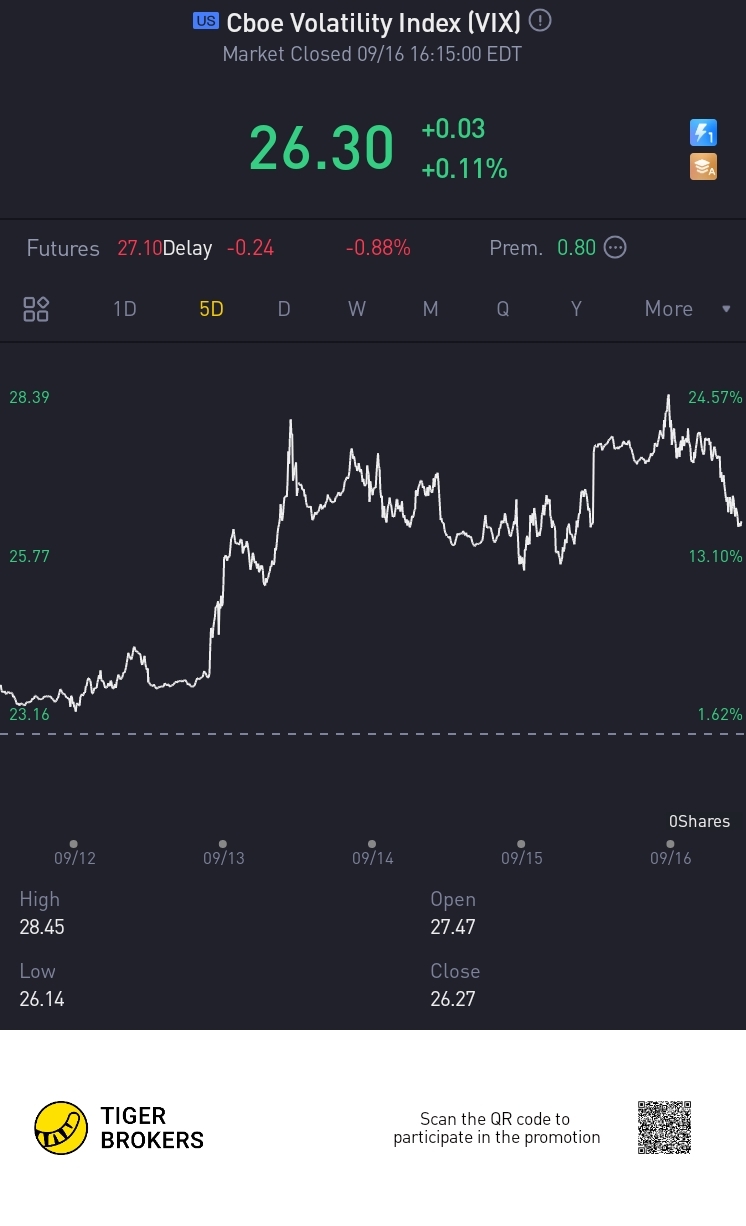Select the yearly Y tab
This screenshot has height=1226, width=746.
point(576,309)
